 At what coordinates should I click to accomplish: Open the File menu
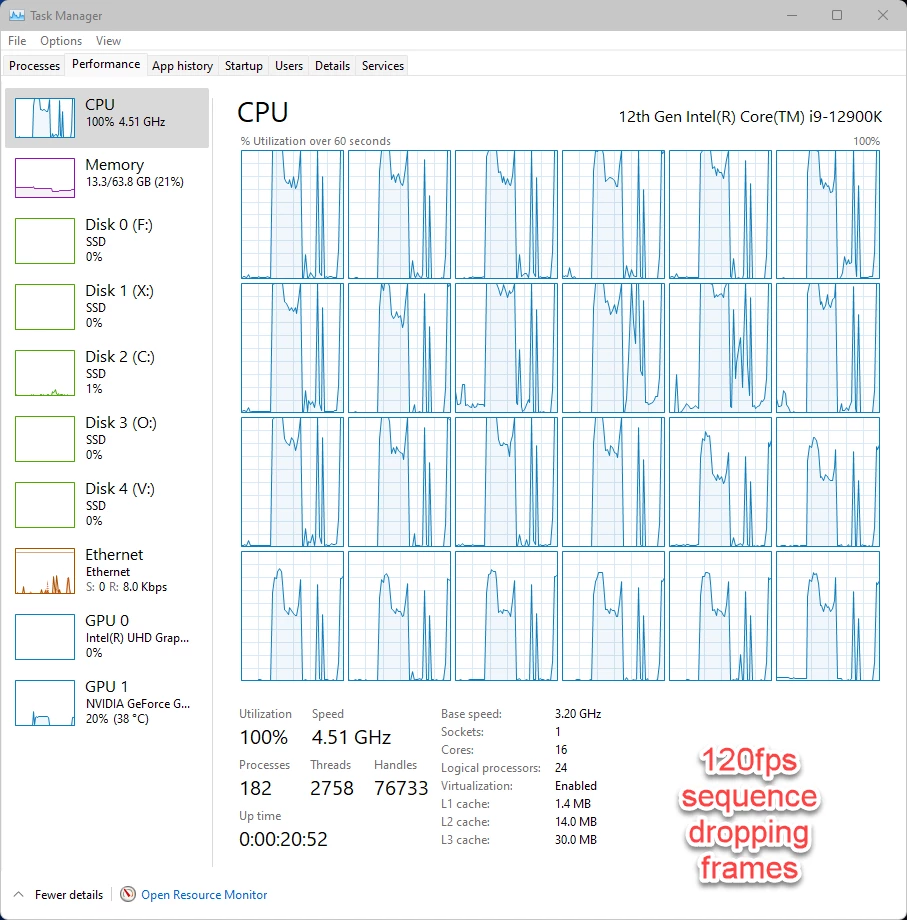(x=17, y=40)
